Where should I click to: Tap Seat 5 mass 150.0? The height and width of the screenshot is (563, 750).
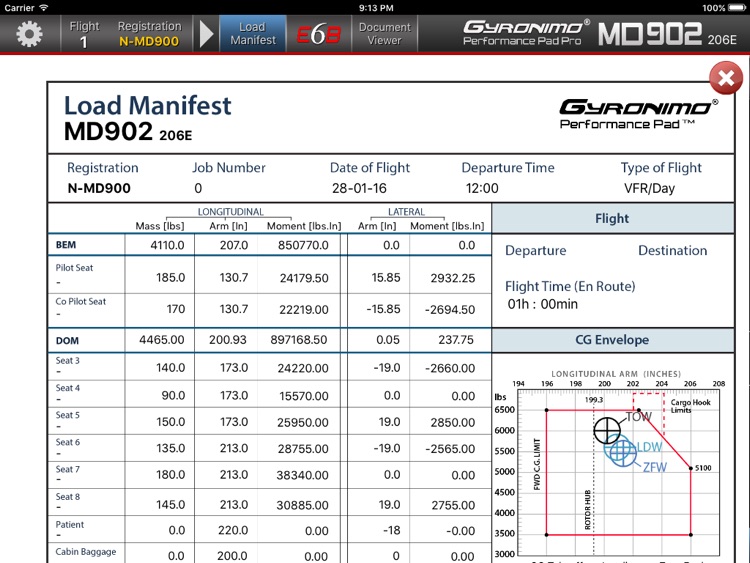click(171, 422)
